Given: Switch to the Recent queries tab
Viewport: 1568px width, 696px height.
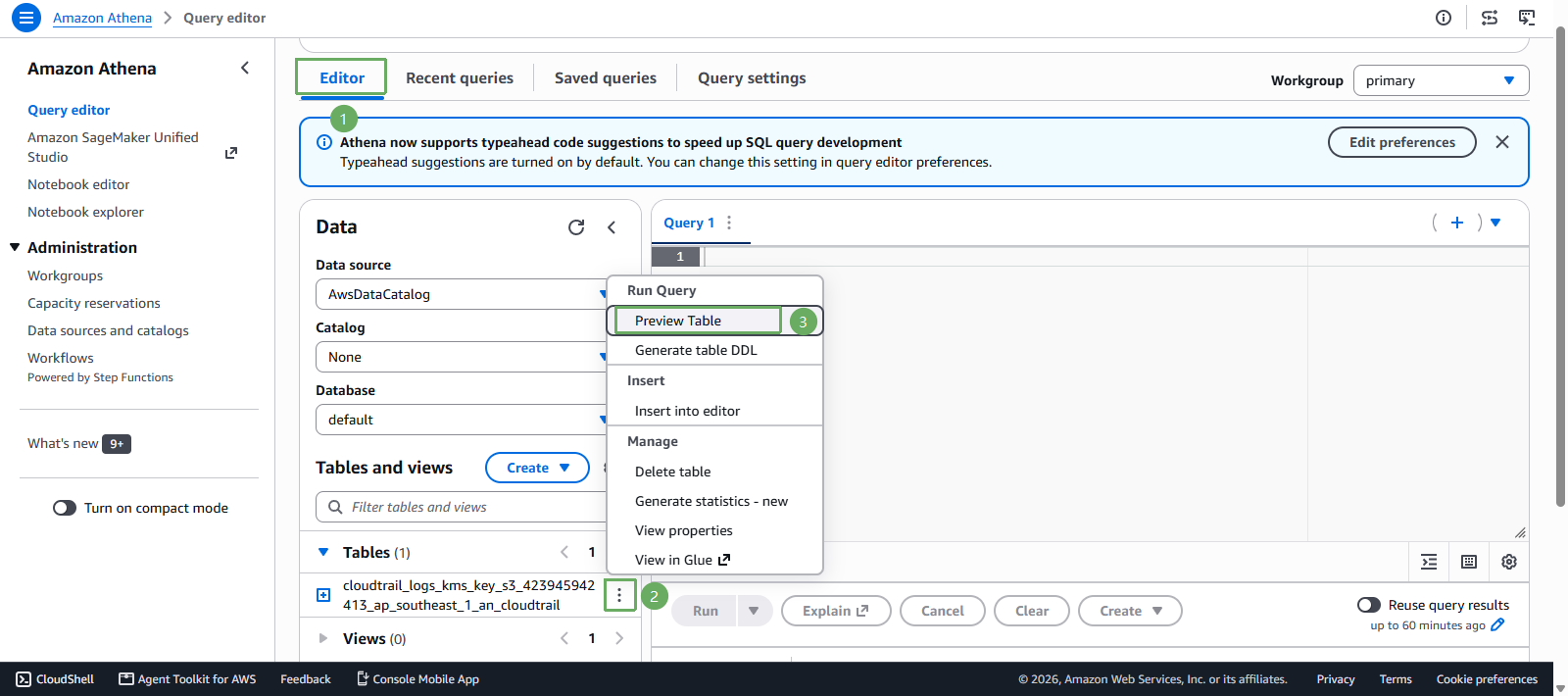Looking at the screenshot, I should click(x=460, y=78).
